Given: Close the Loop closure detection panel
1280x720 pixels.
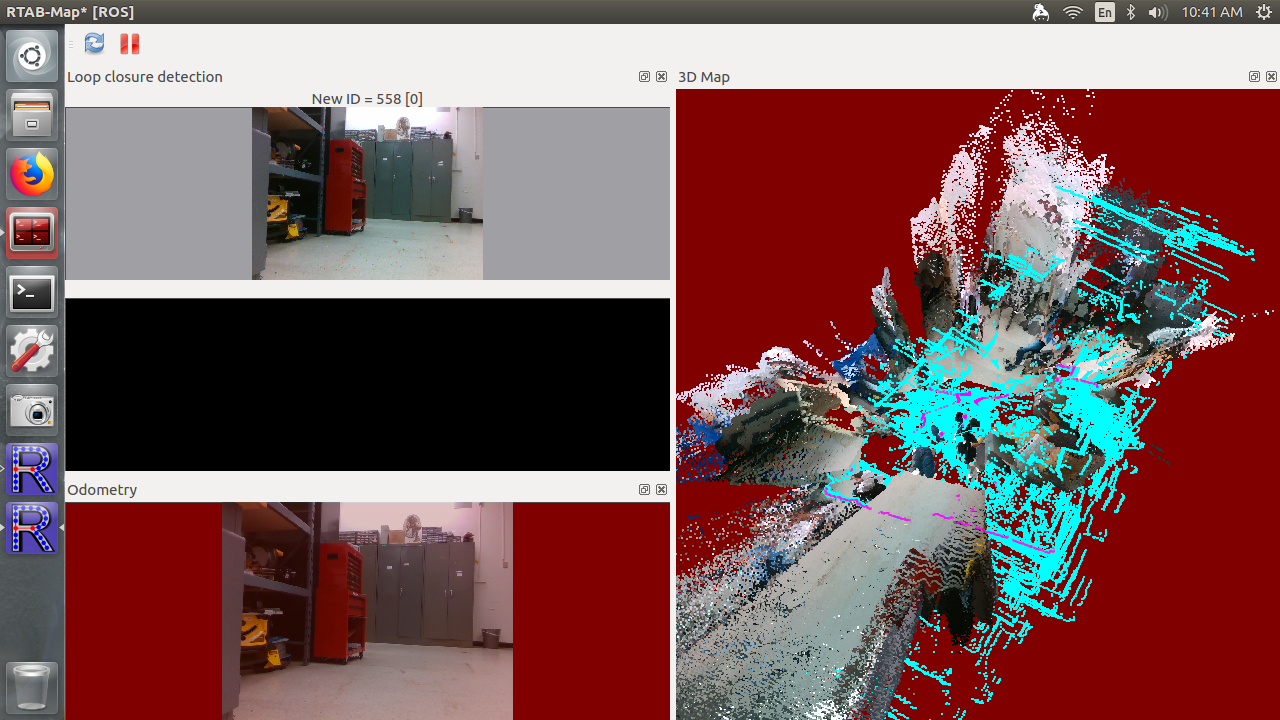Looking at the screenshot, I should [x=661, y=77].
